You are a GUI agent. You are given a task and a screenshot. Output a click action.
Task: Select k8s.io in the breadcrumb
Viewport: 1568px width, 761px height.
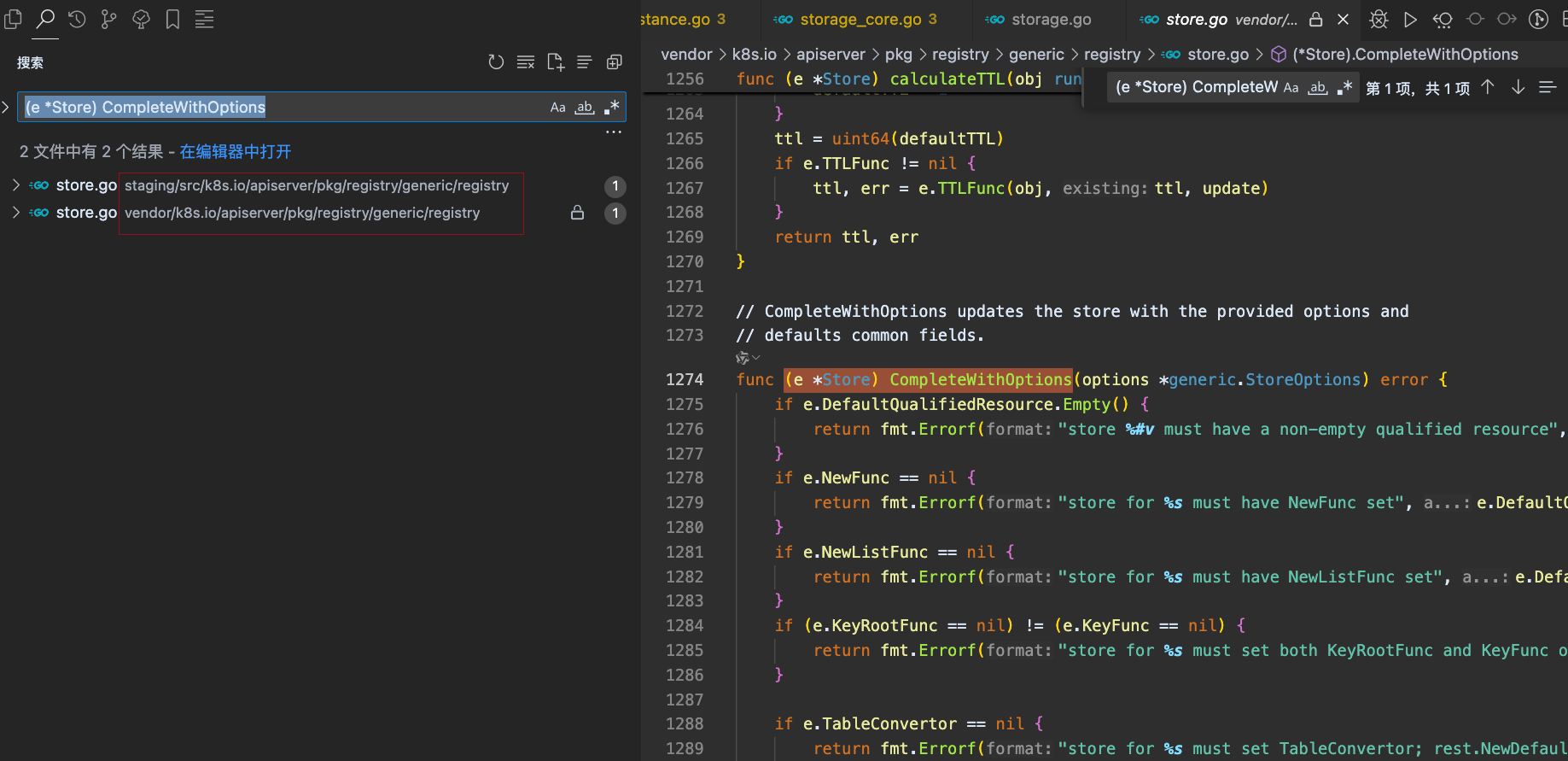click(755, 54)
